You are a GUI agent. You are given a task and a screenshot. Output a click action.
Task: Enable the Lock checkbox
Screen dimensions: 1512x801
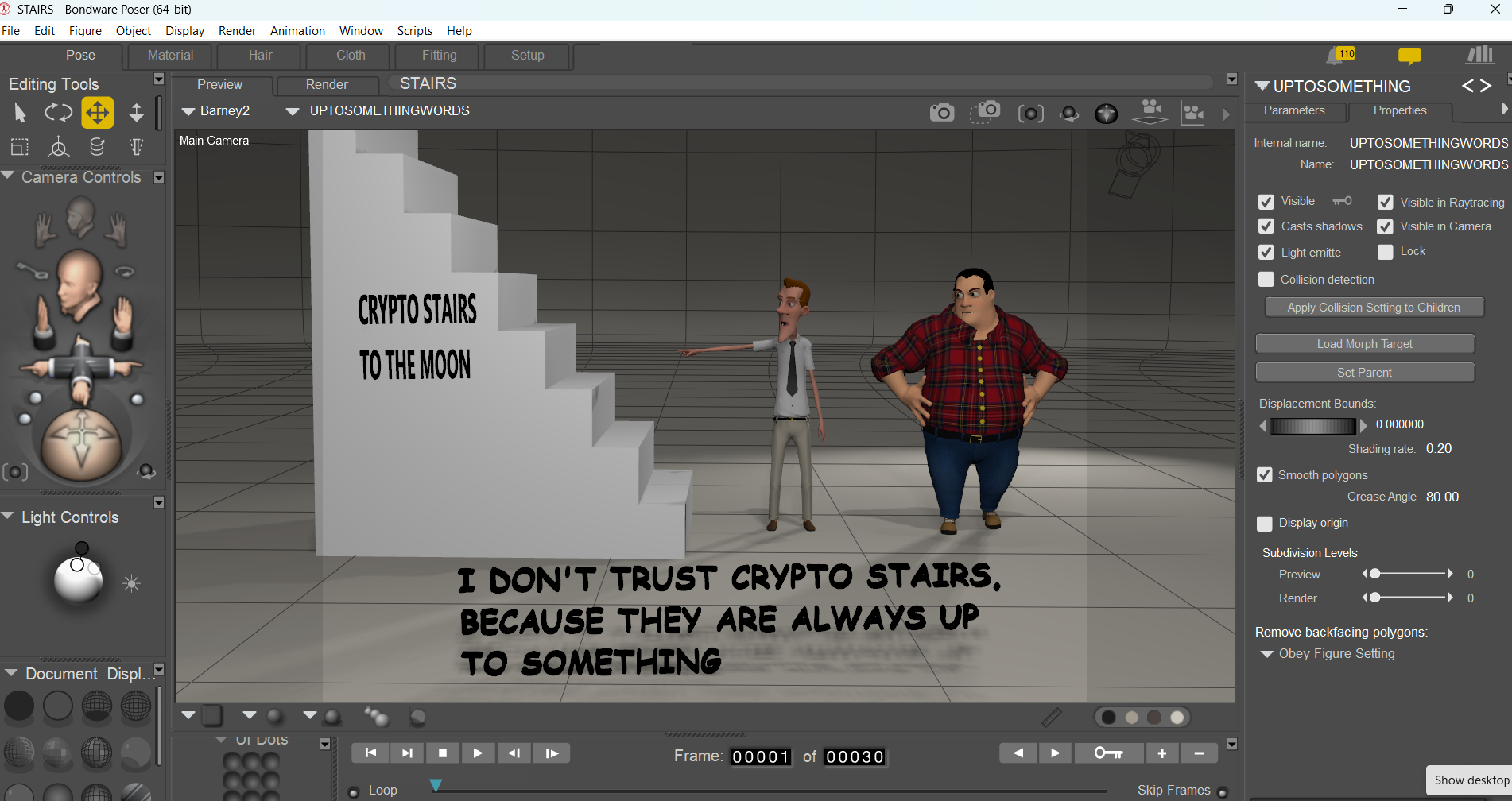coord(1386,252)
